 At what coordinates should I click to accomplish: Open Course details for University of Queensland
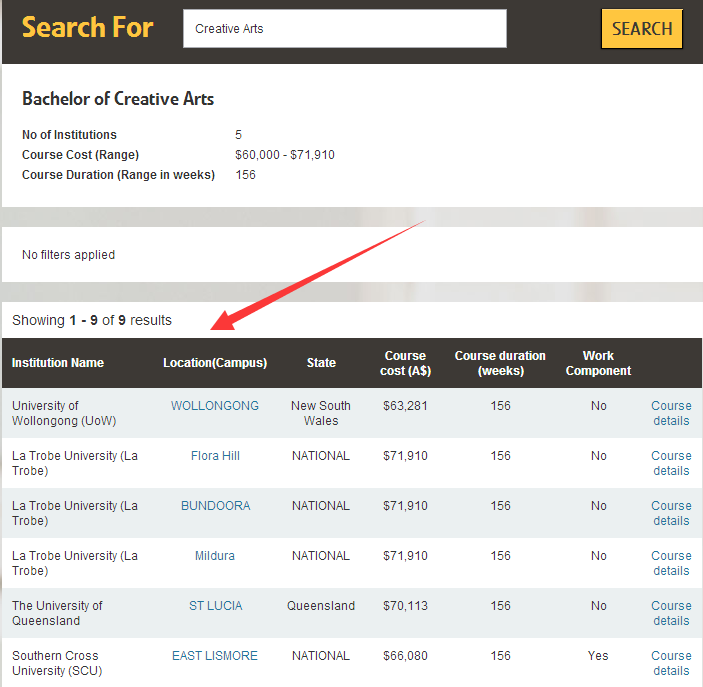pos(671,613)
